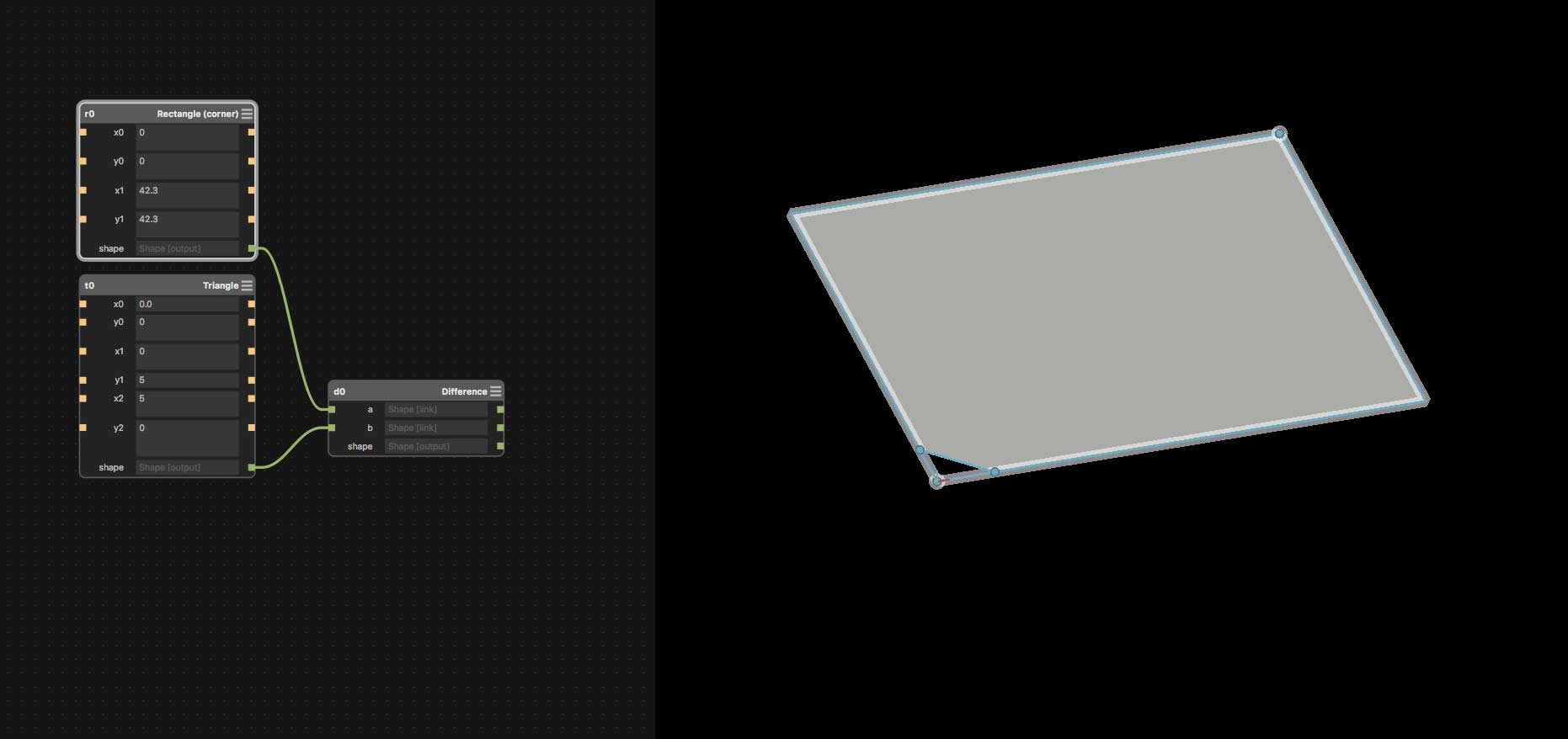Image resolution: width=1568 pixels, height=739 pixels.
Task: Click the r0 y0 left input port
Action: coord(83,161)
